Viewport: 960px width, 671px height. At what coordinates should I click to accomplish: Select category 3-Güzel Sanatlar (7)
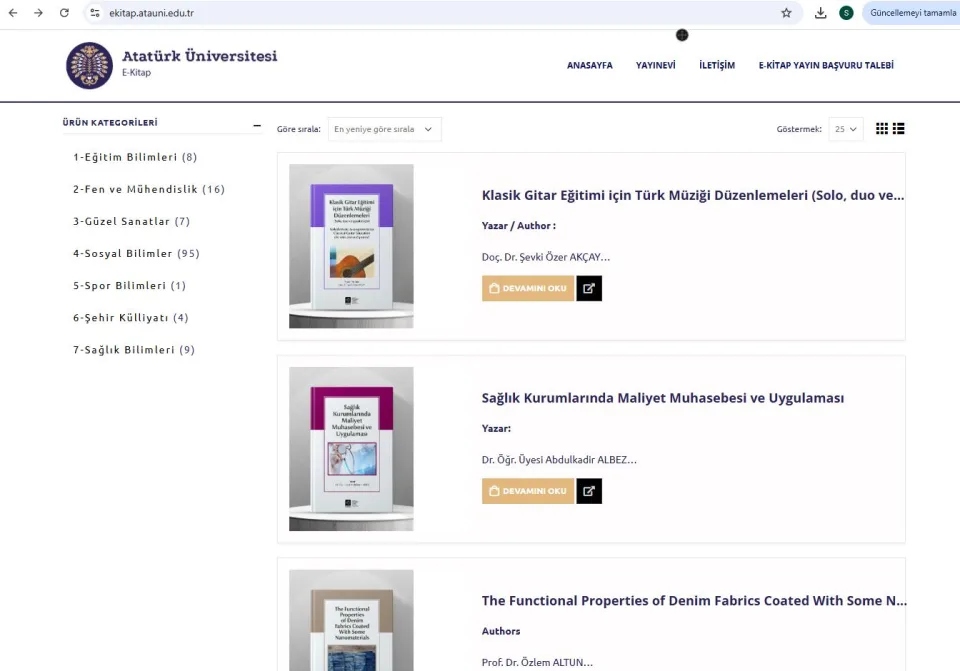click(x=132, y=222)
